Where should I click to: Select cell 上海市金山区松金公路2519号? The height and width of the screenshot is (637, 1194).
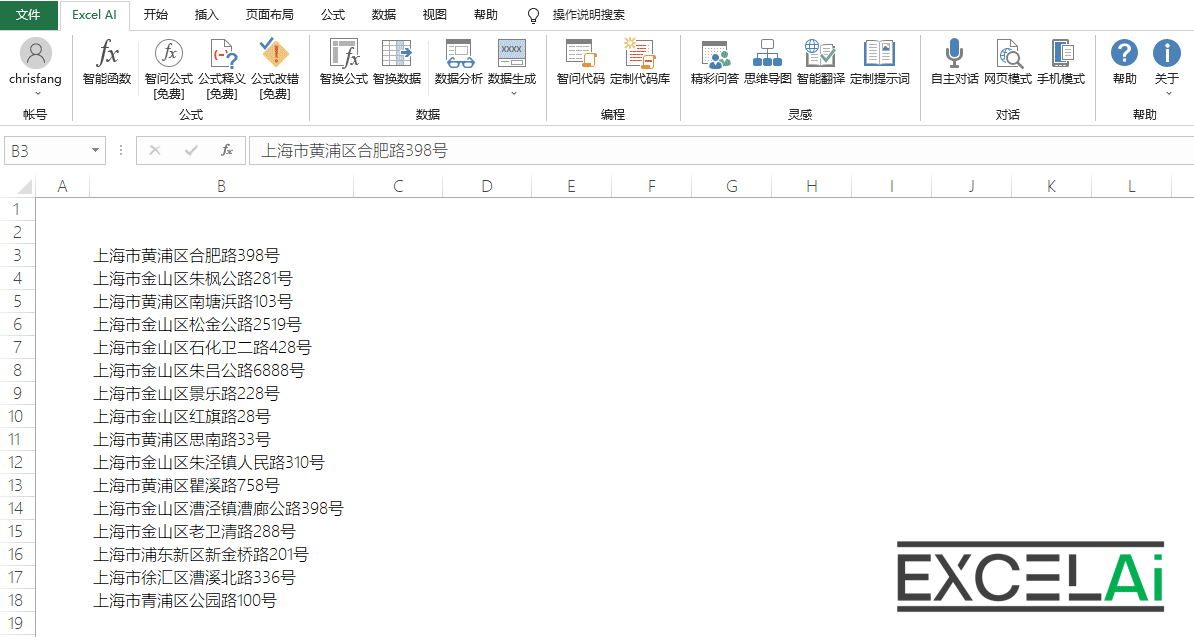pyautogui.click(x=222, y=324)
